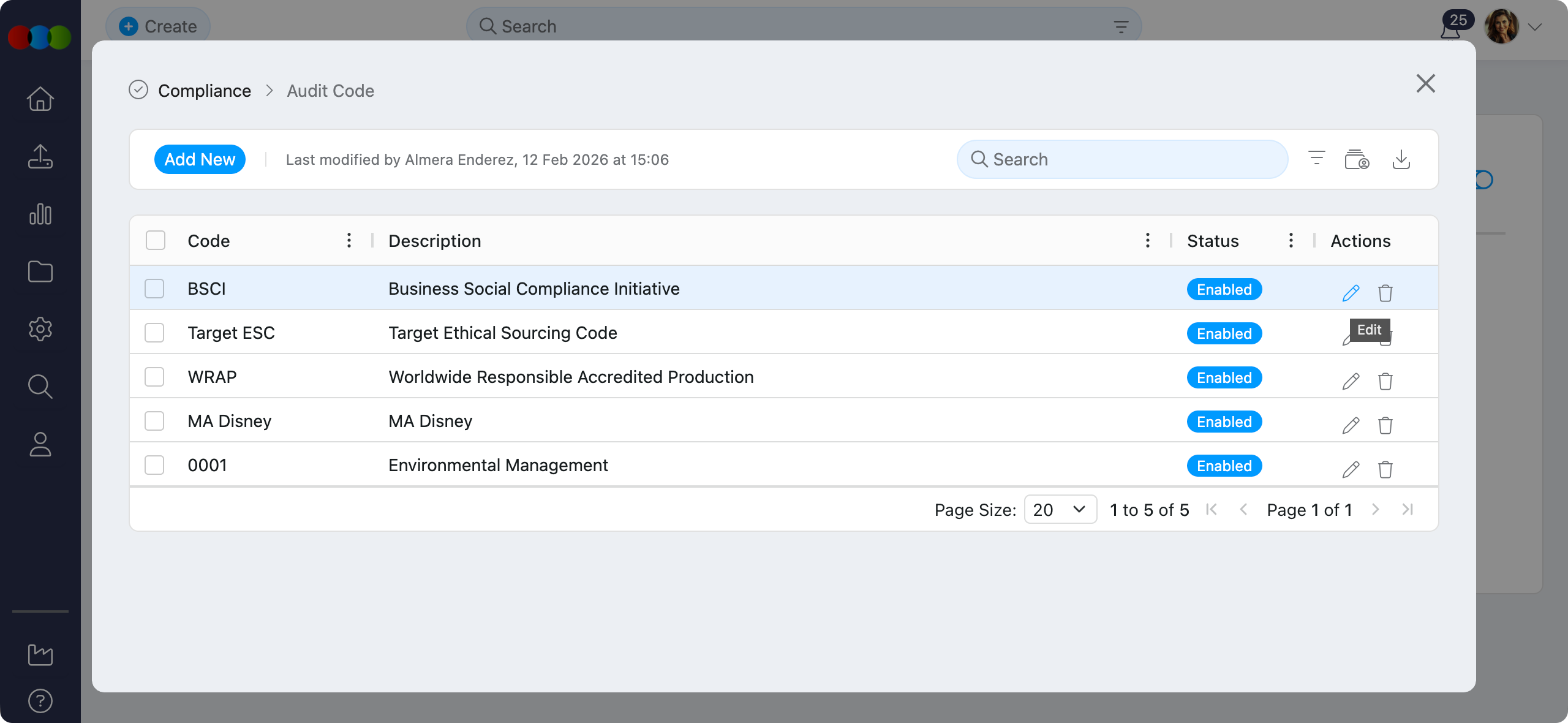Click the Help question-mark icon in the sidebar
This screenshot has width=1568, height=723.
(x=40, y=700)
